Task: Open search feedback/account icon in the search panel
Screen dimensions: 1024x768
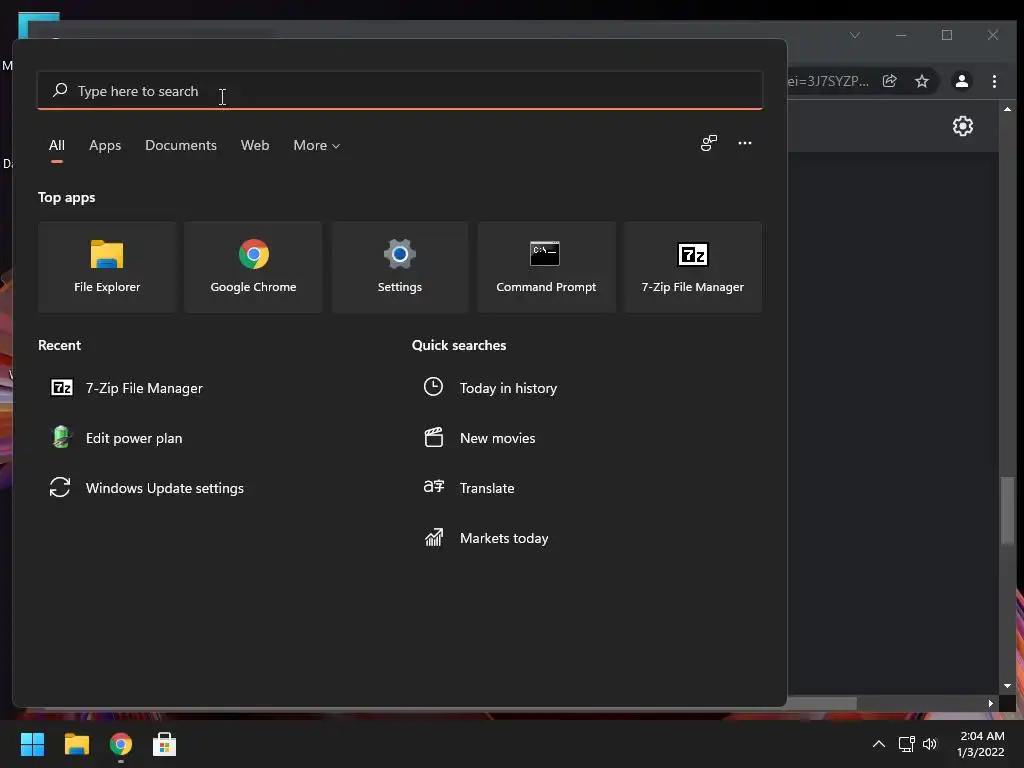Action: [709, 143]
